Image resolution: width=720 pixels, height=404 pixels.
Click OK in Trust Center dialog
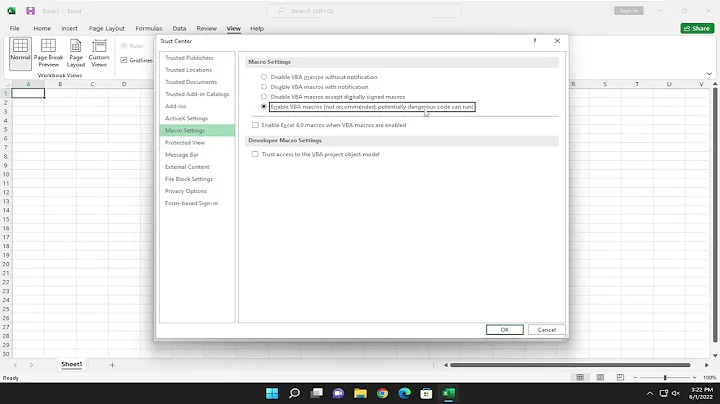point(505,330)
